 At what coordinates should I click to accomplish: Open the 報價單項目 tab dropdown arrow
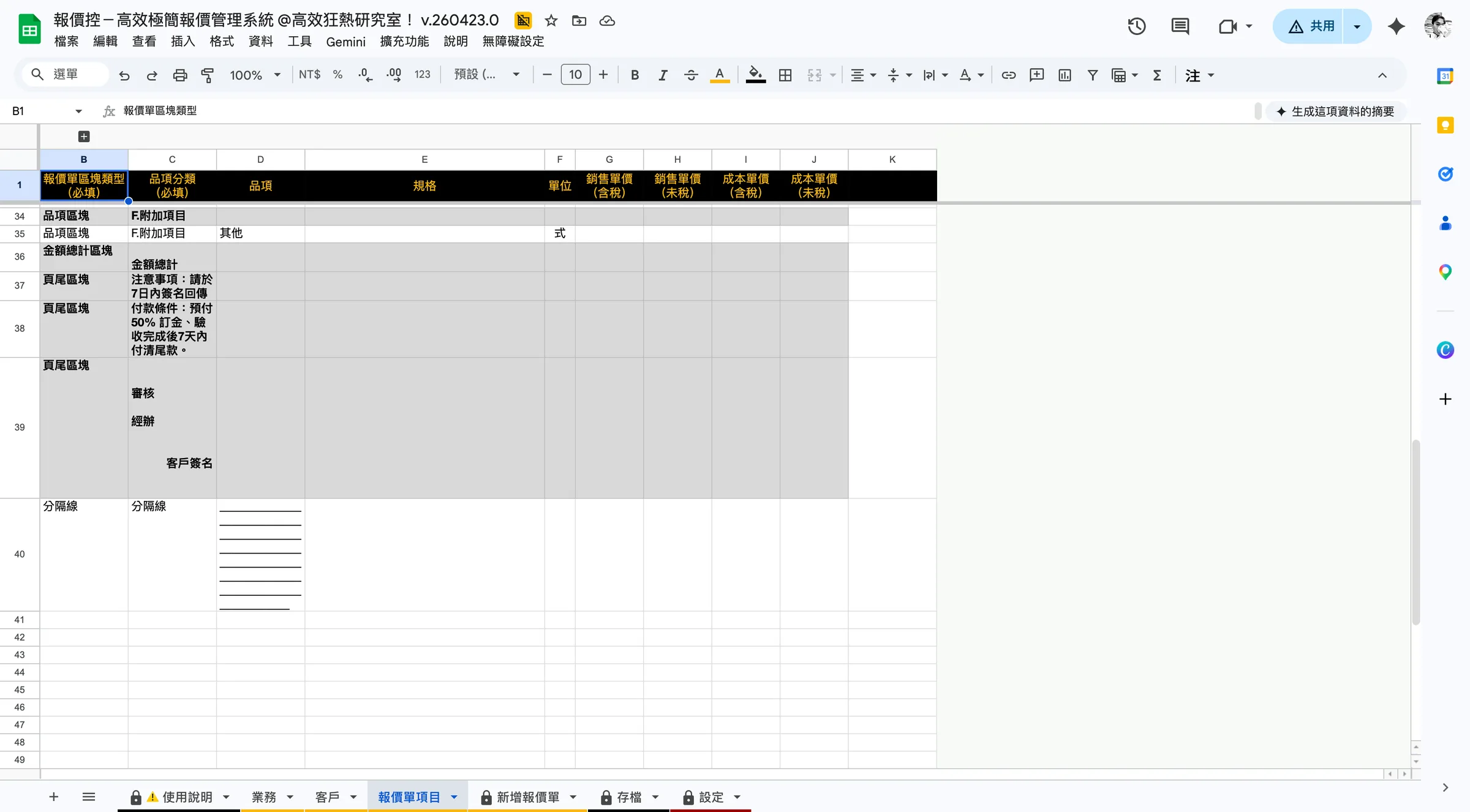[x=454, y=797]
